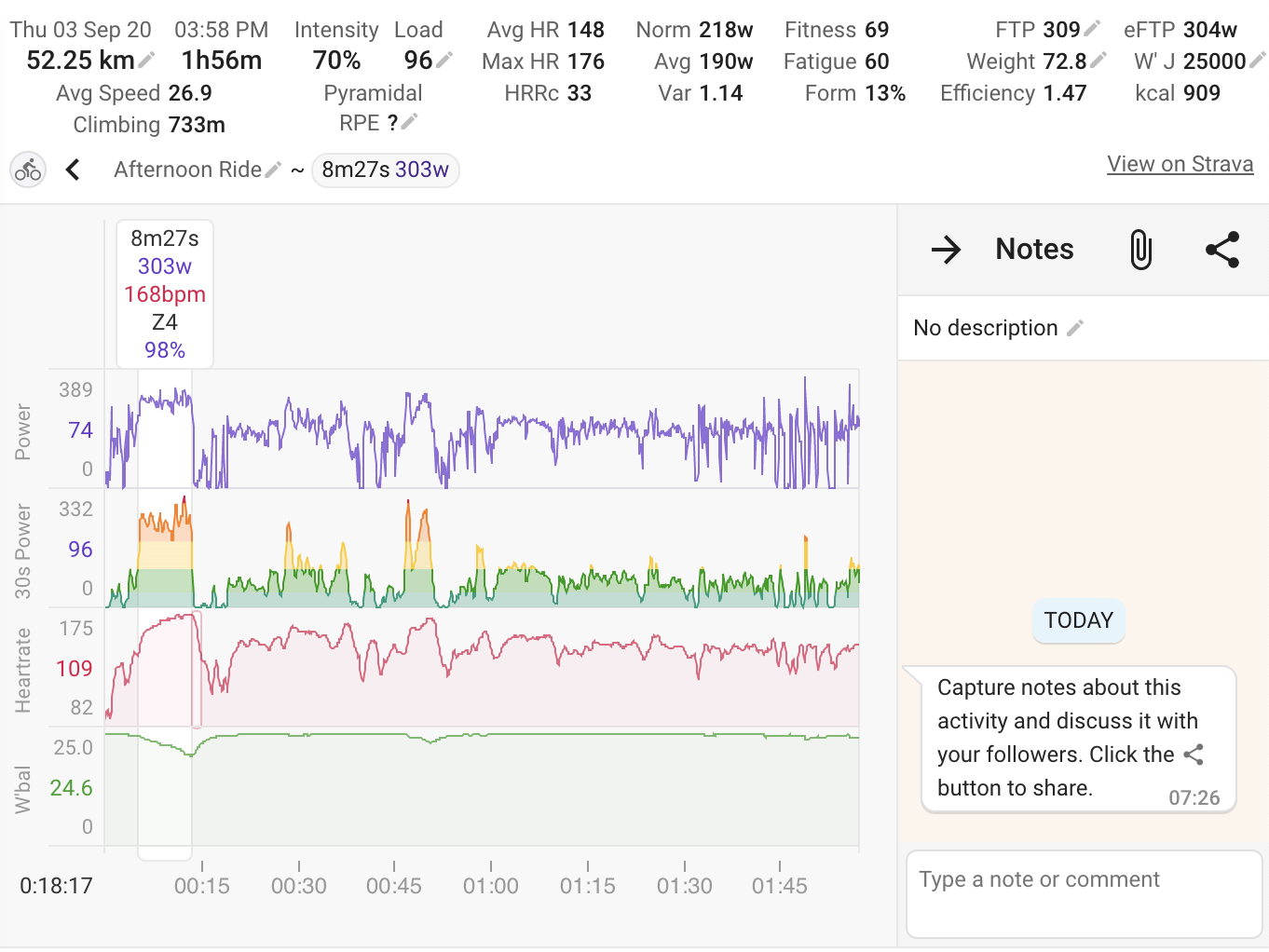The height and width of the screenshot is (952, 1269).
Task: Edit the Load value pencil icon
Action: point(444,60)
